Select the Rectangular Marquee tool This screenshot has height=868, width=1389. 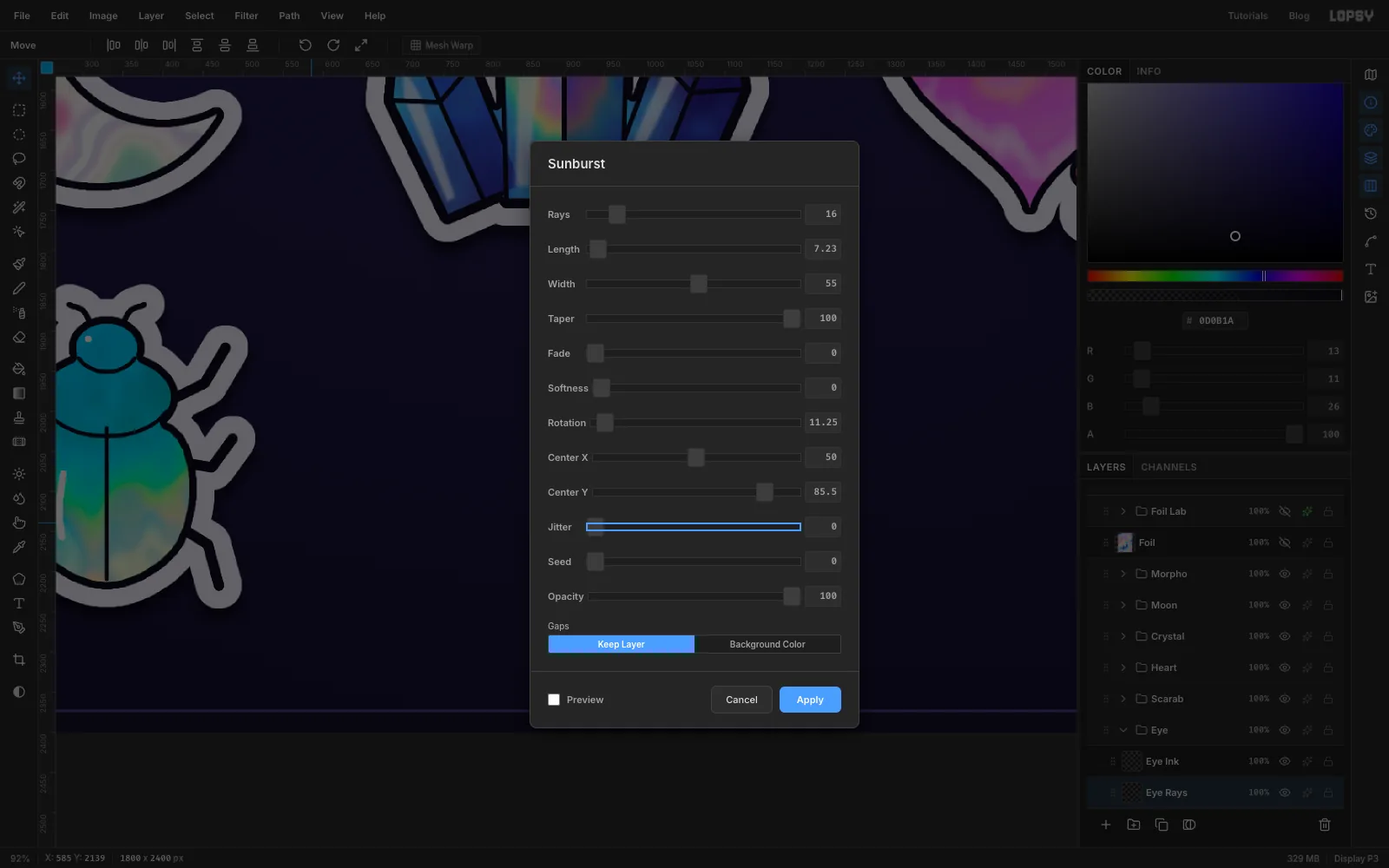pyautogui.click(x=19, y=110)
